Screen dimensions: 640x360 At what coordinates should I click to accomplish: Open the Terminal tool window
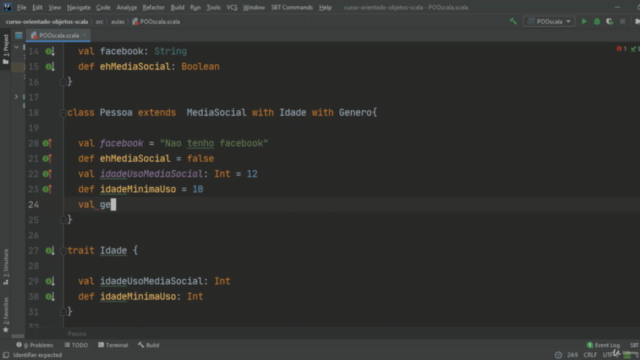(113, 345)
